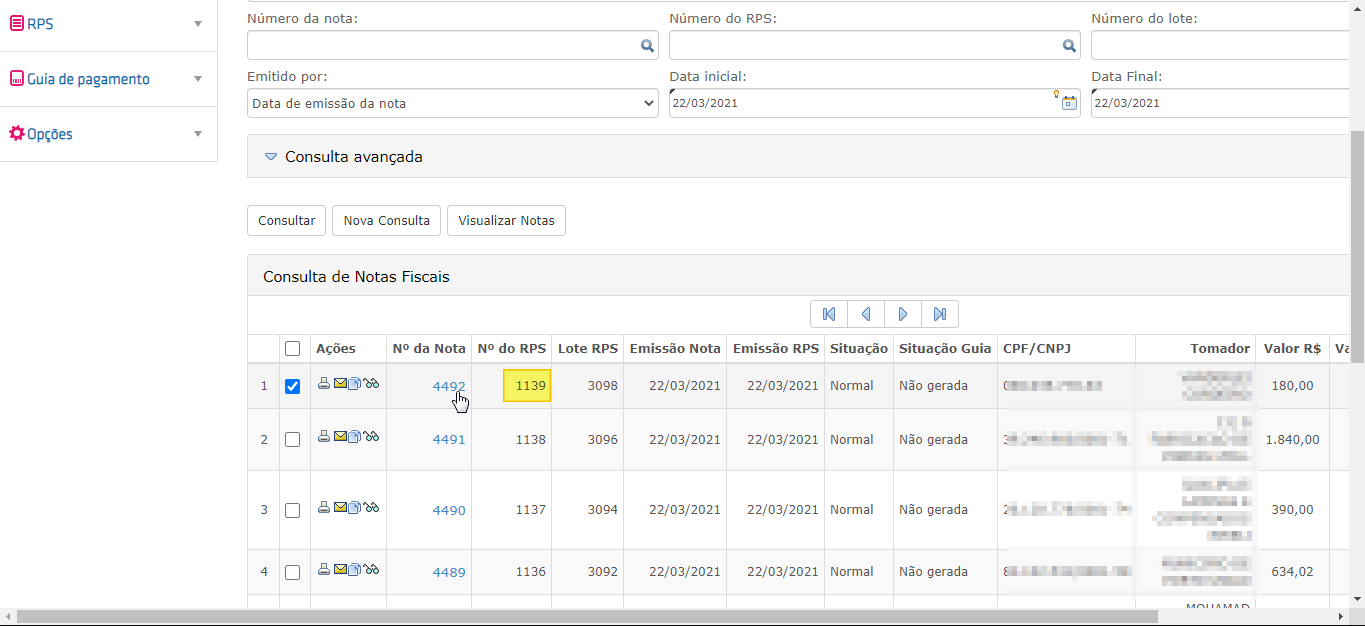The height and width of the screenshot is (626, 1365).
Task: Select Valor cell 1.840,00
Action: point(1292,439)
